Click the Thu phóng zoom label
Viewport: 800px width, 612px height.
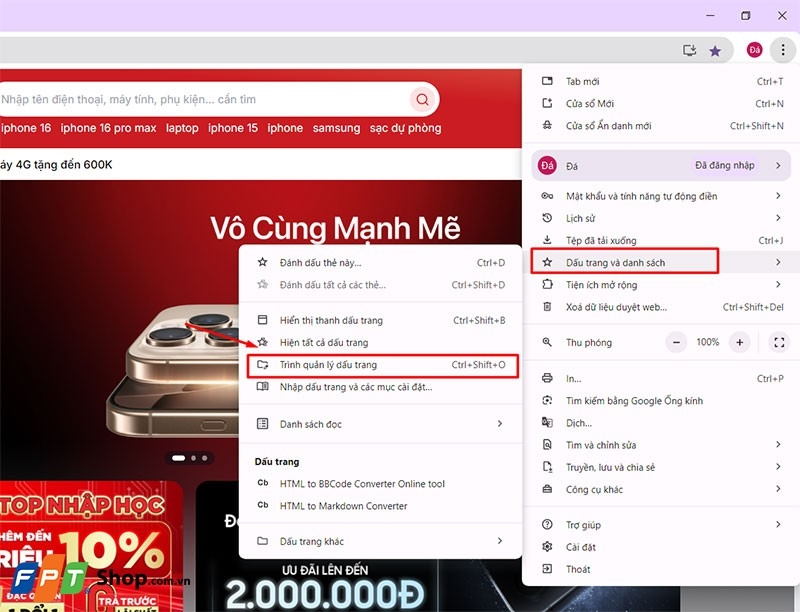click(x=589, y=343)
